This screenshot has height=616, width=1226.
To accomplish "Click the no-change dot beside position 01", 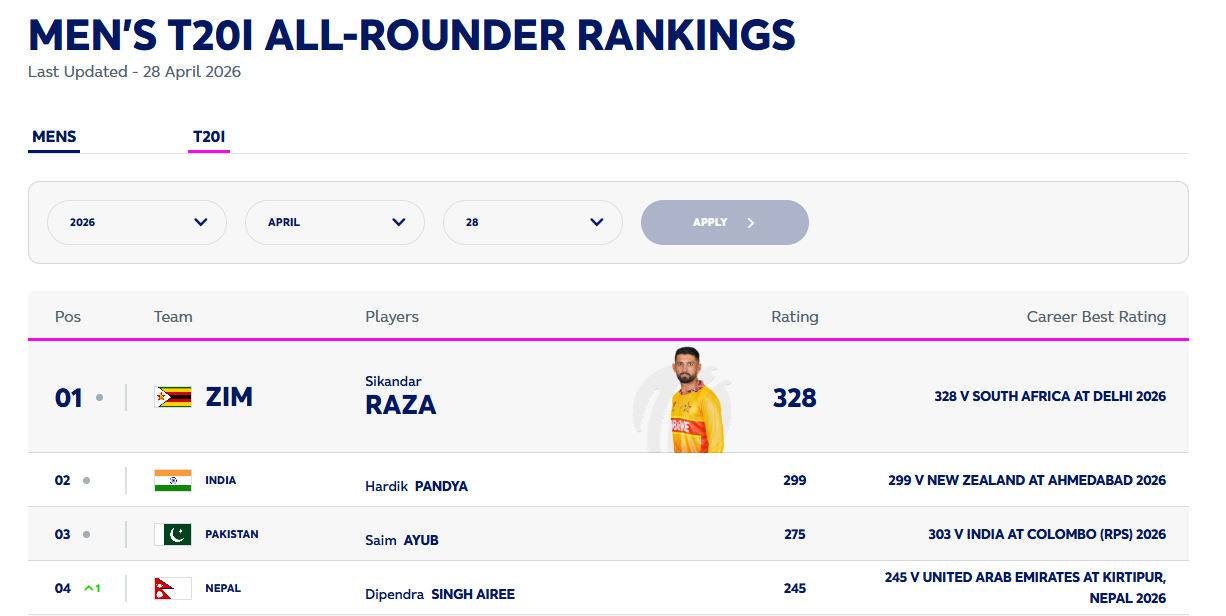I will point(99,398).
